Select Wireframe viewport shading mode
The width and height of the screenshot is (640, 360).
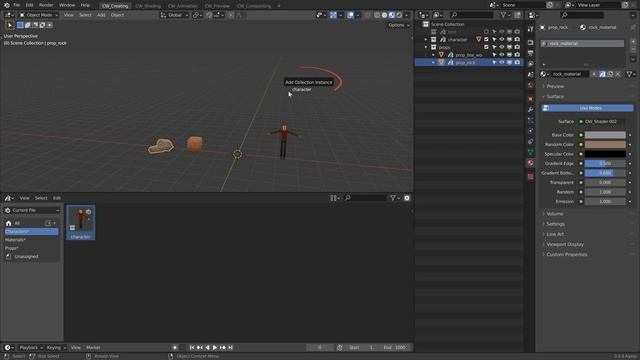tap(377, 15)
